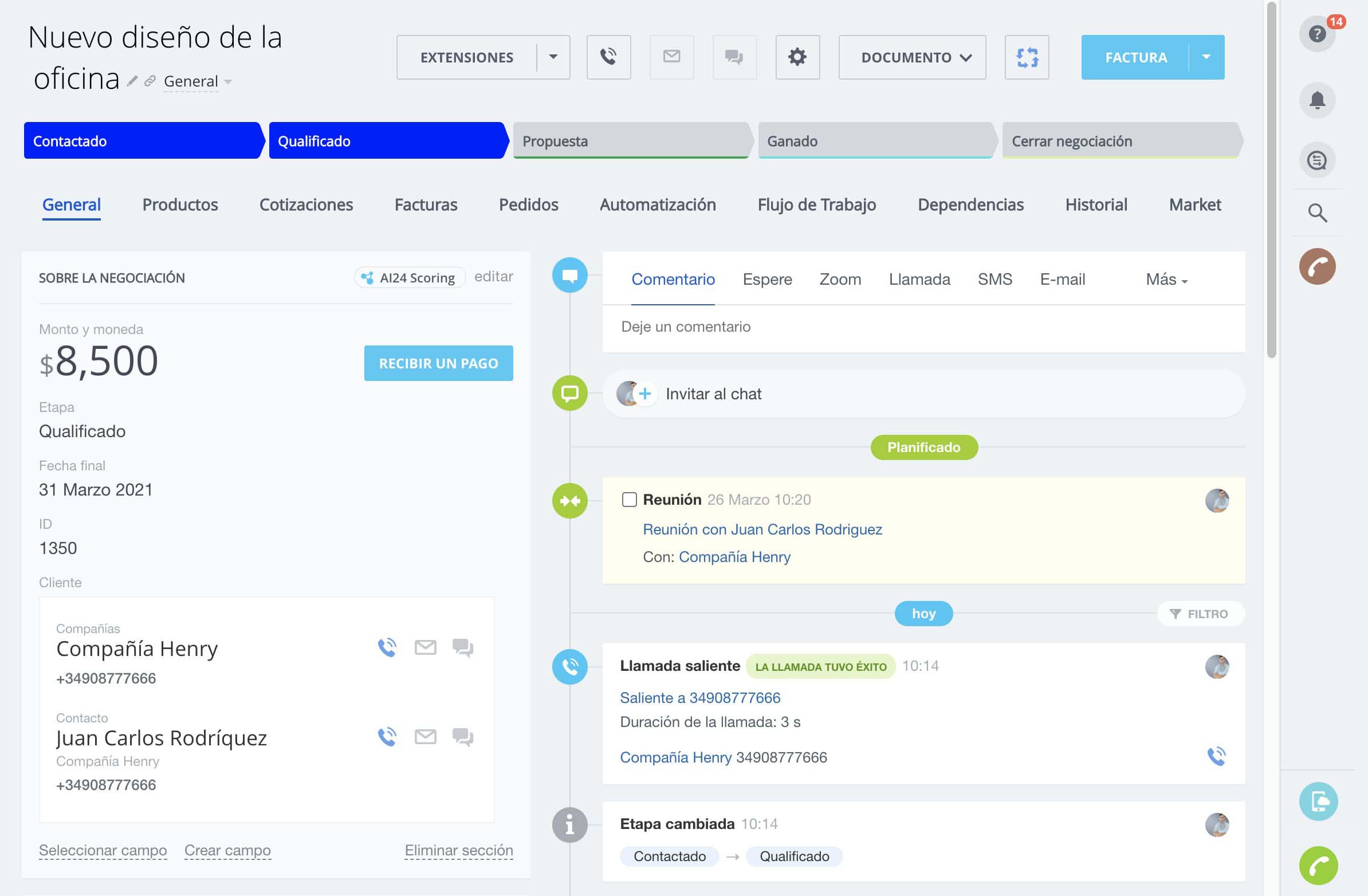Click the Recibir un pago button

438,363
